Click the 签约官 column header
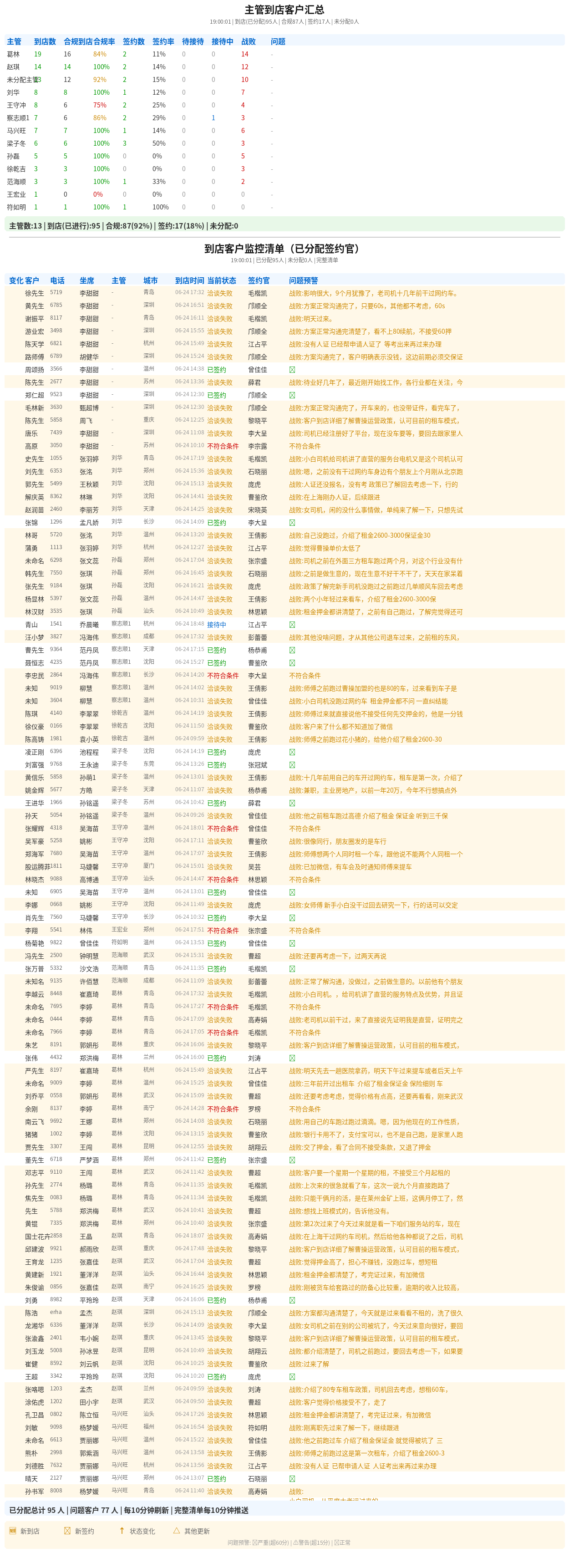569x1568 pixels. pos(259,280)
